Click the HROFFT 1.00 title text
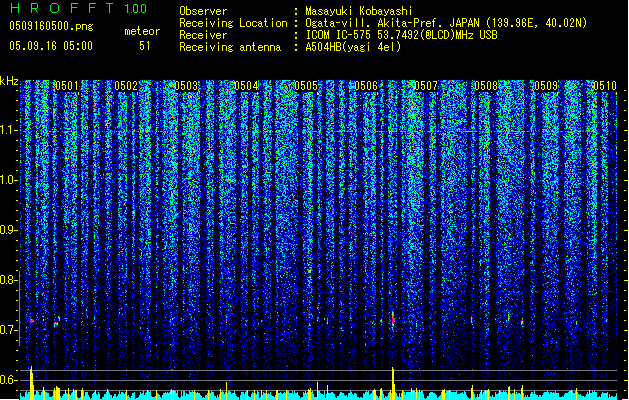 tap(79, 8)
